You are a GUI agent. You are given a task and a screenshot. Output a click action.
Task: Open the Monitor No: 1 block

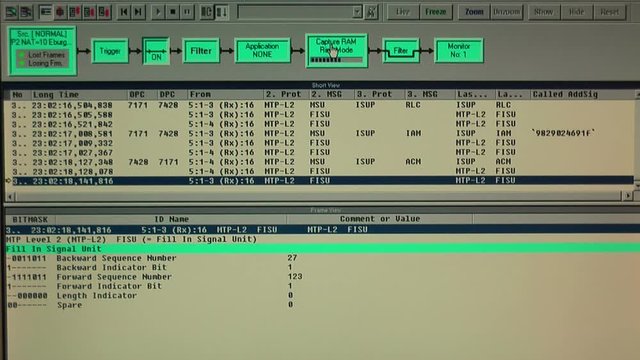459,51
